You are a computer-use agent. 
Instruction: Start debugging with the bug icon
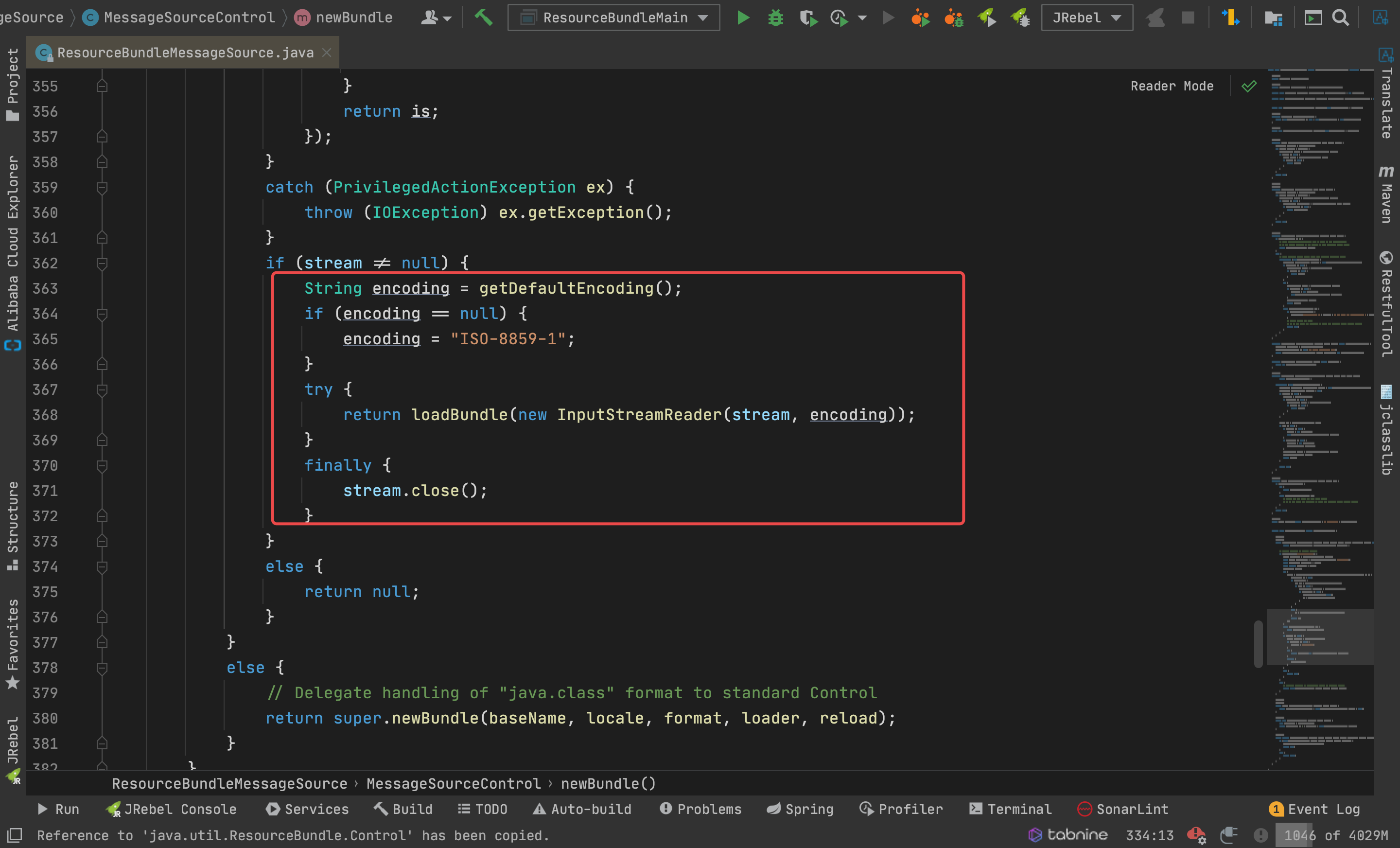[x=775, y=18]
